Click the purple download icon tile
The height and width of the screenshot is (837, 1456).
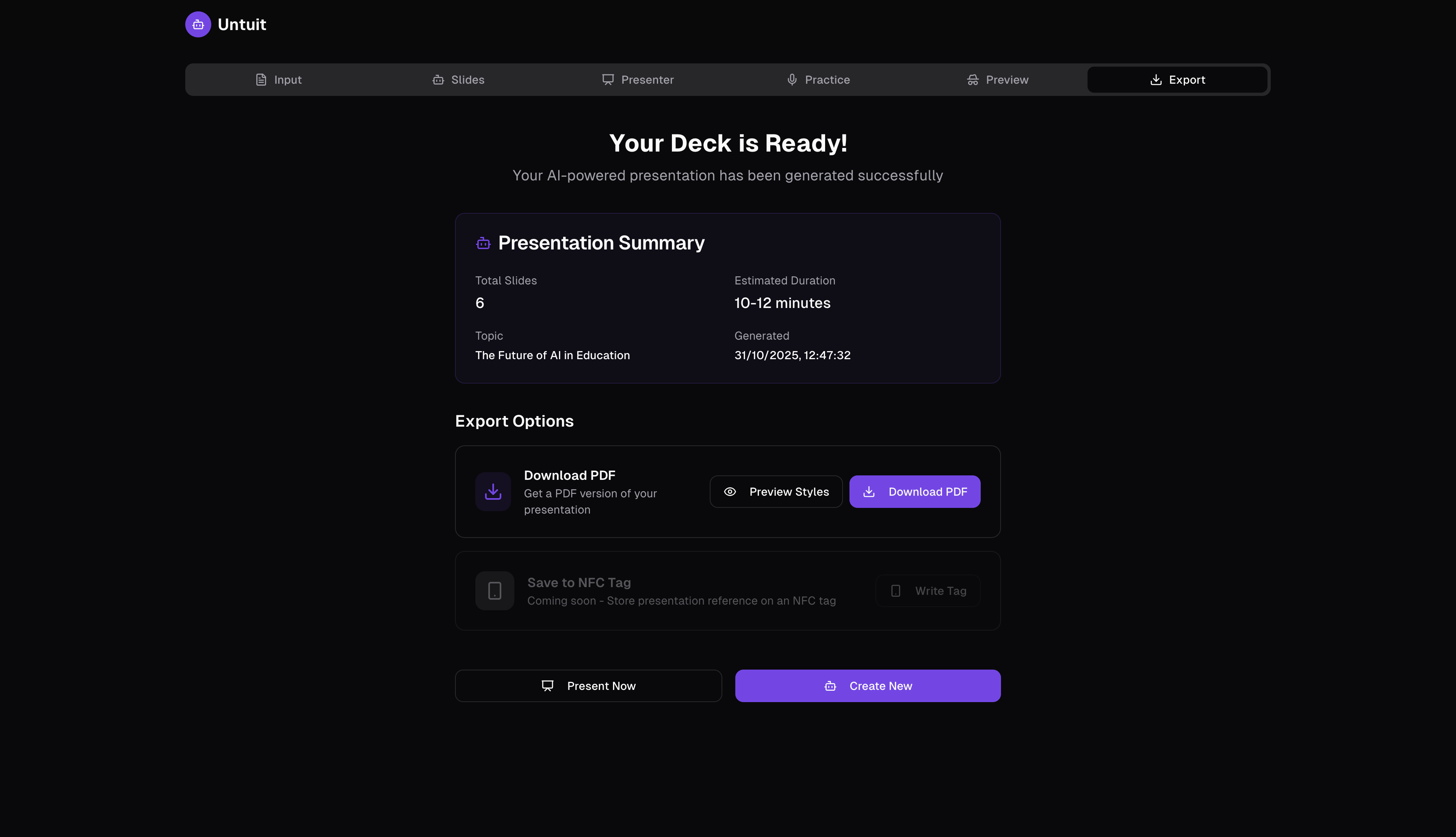click(x=493, y=492)
